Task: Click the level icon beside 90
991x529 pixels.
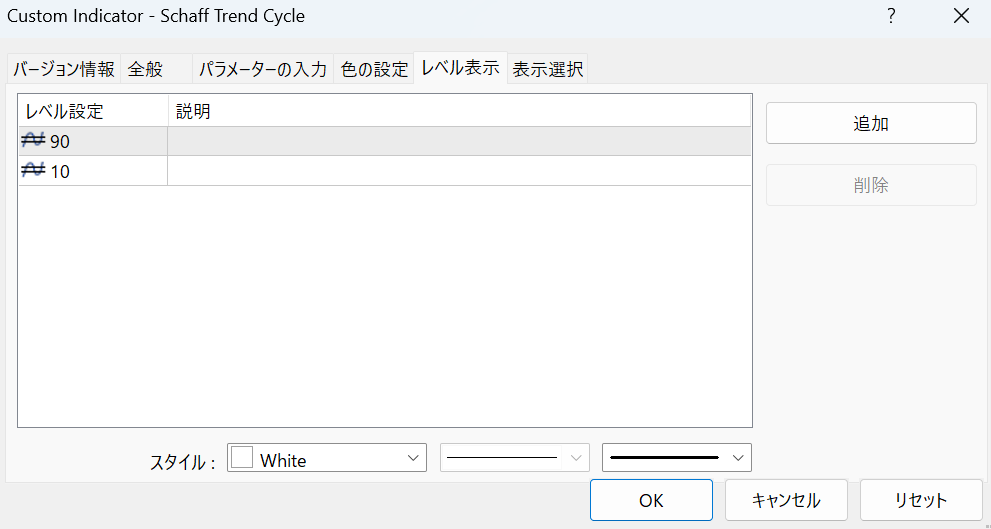Action: pos(32,141)
